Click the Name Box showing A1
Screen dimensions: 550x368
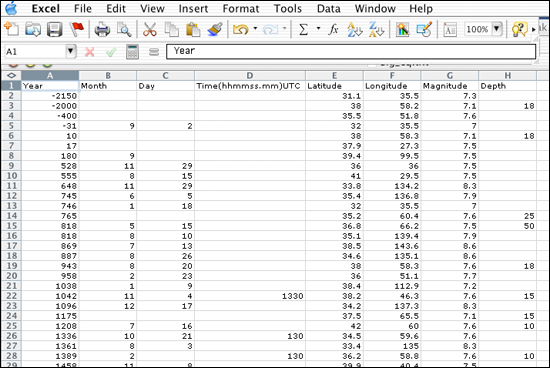[x=35, y=52]
